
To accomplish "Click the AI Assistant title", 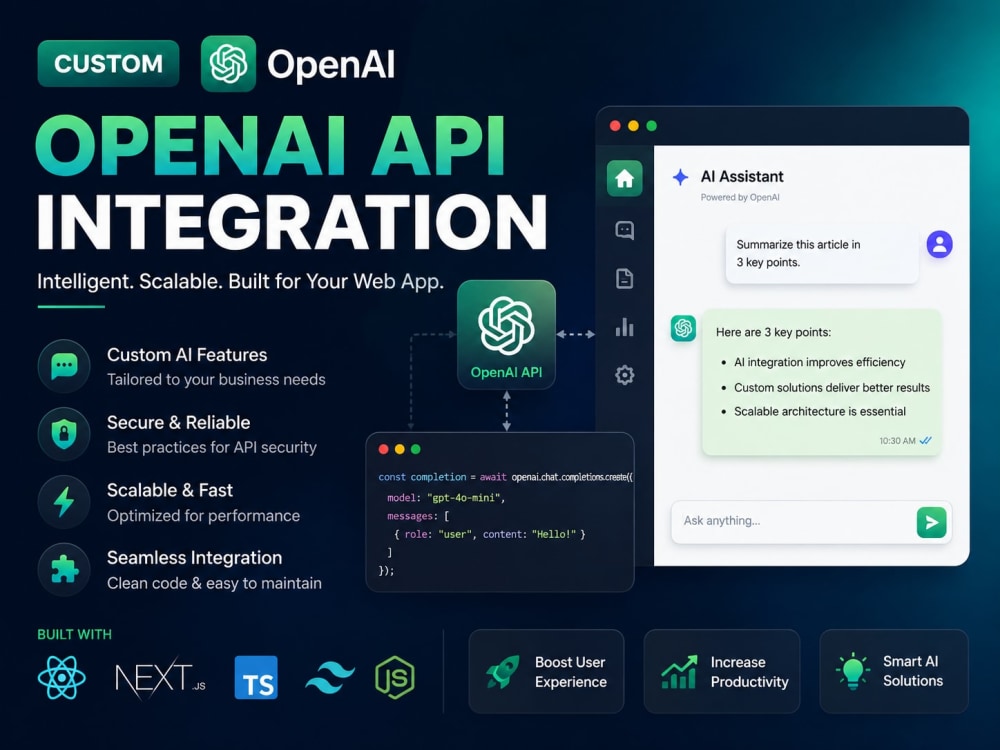I will point(742,177).
